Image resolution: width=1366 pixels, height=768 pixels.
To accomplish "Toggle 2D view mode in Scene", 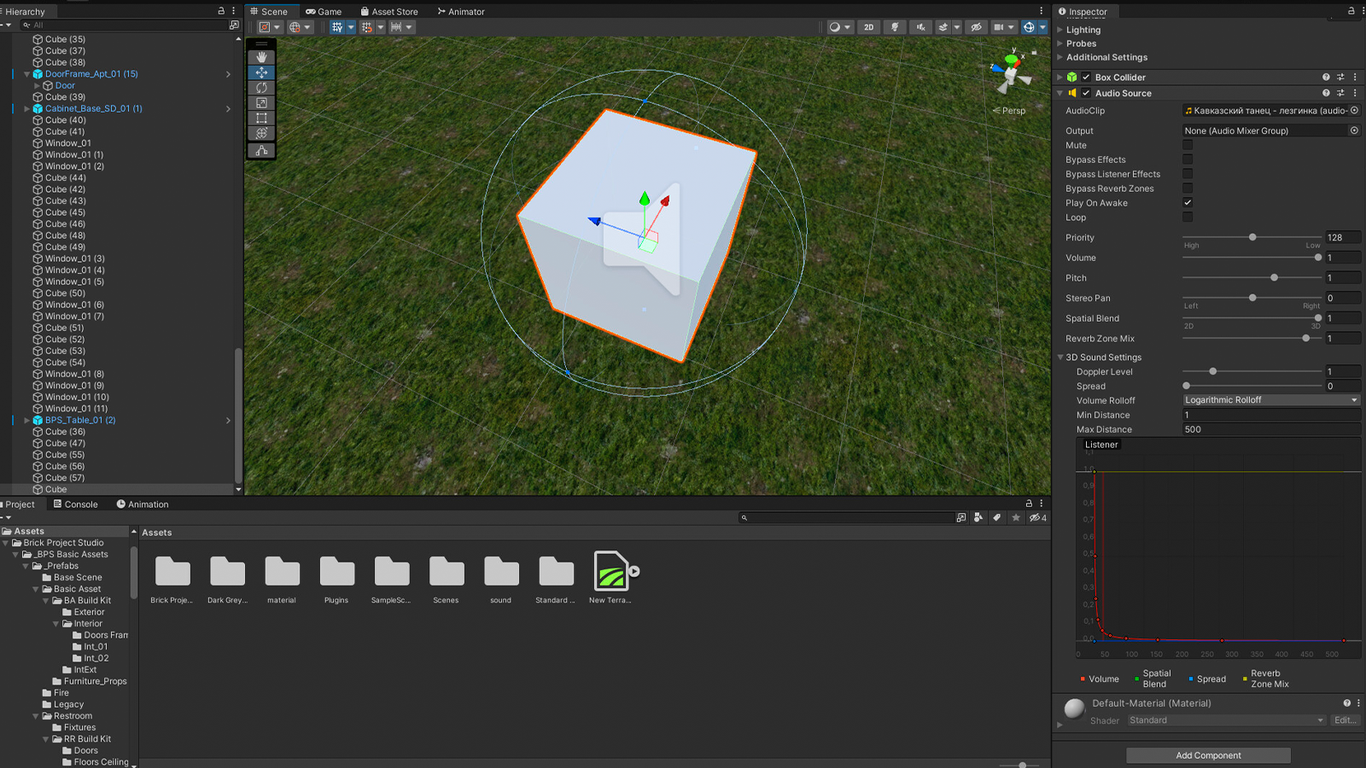I will [869, 27].
